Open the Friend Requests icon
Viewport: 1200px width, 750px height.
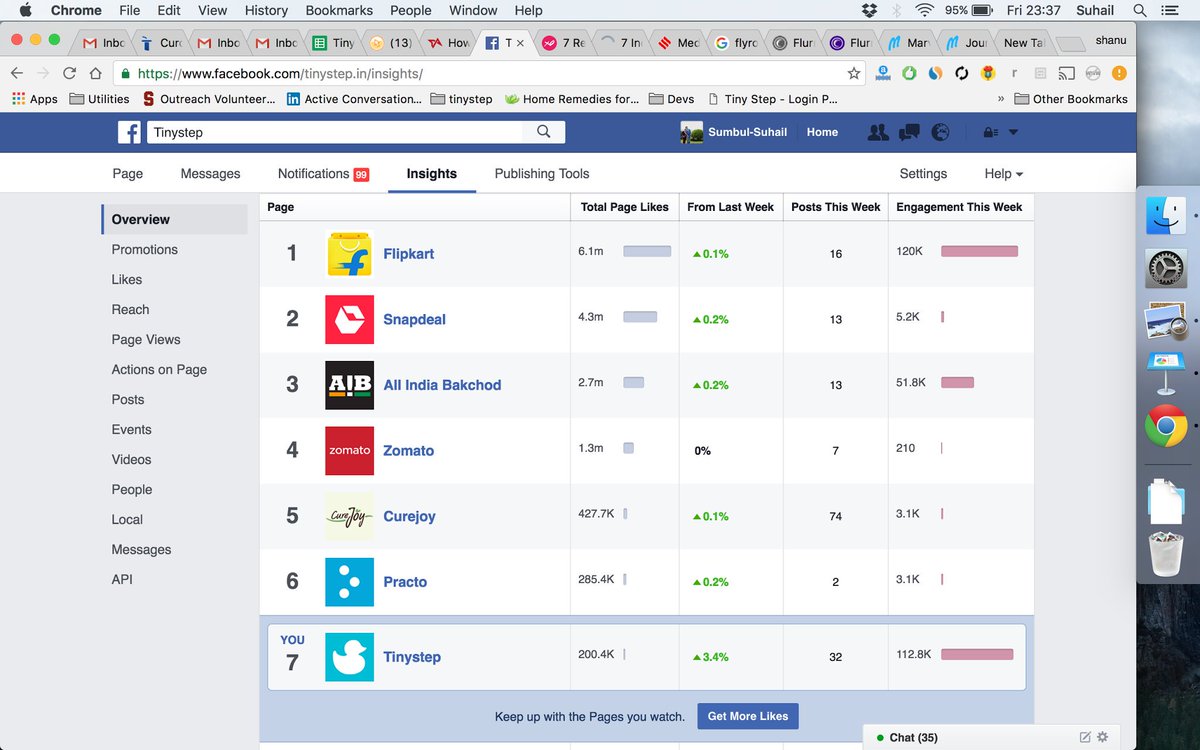pos(877,131)
